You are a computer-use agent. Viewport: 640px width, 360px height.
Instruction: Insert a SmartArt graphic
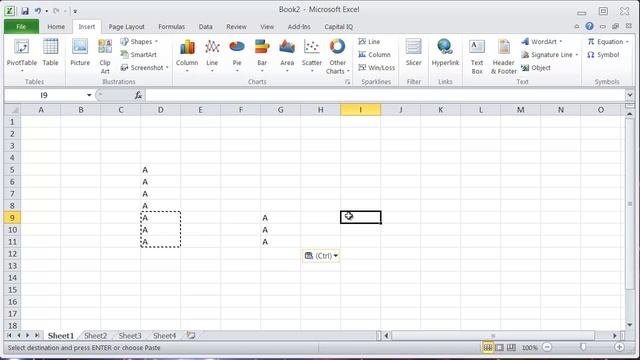click(x=138, y=55)
